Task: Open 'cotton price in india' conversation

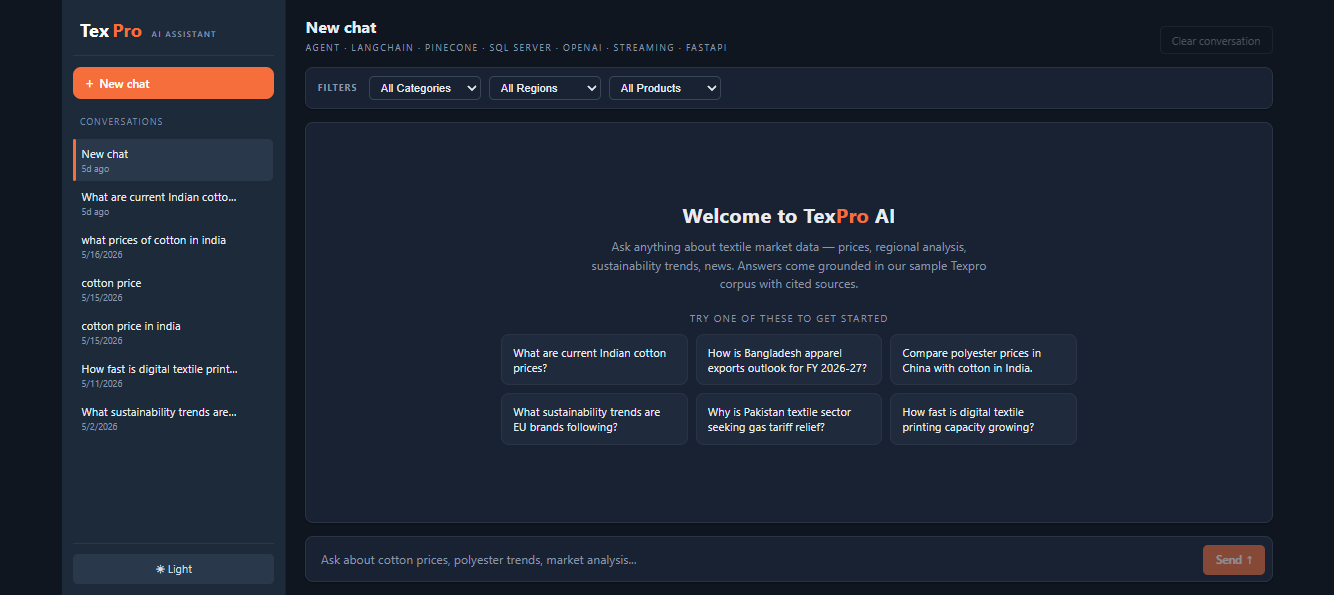Action: click(173, 332)
